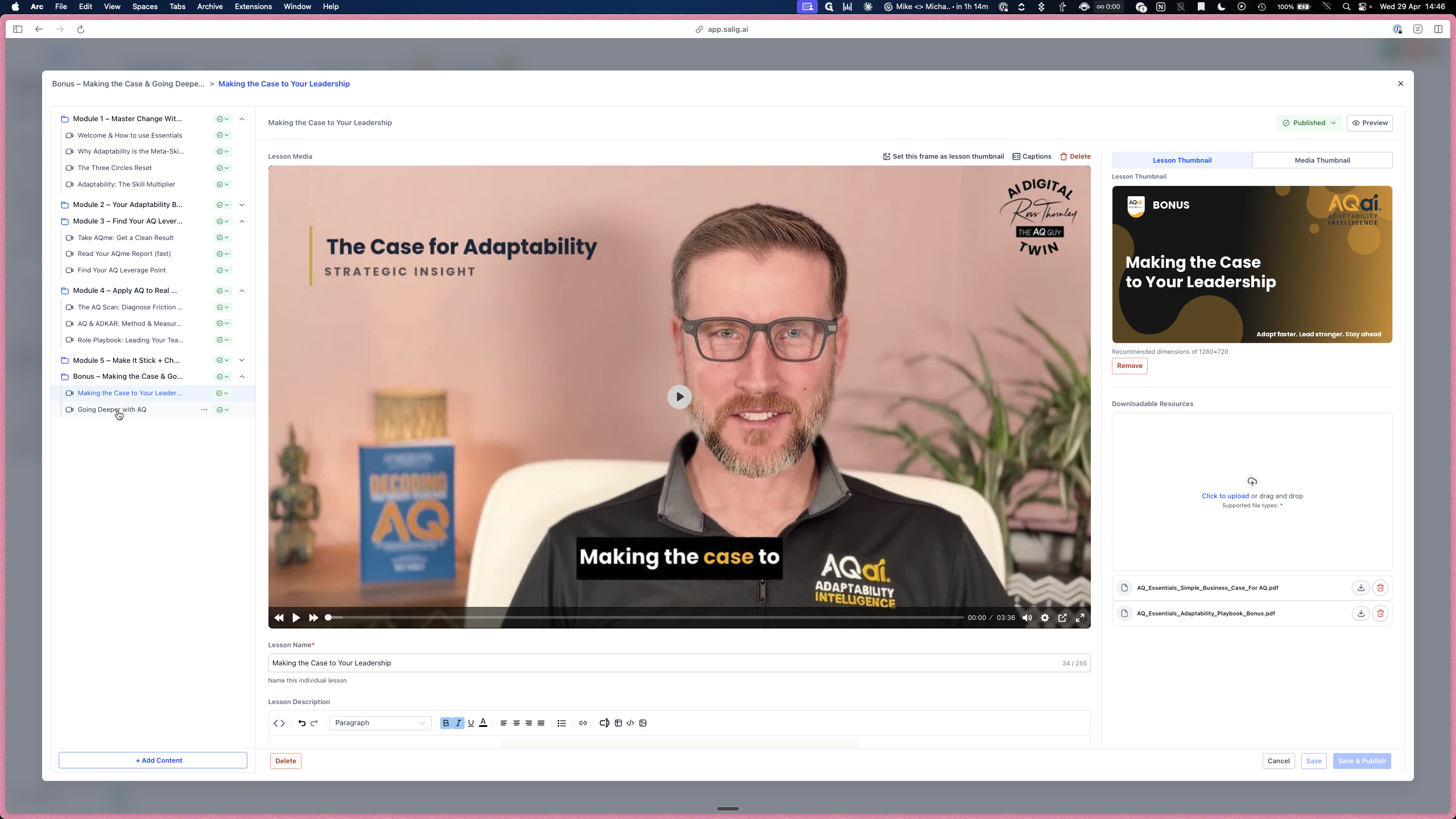Toggle status of The Three Circles Reset
1456x819 pixels.
click(x=222, y=168)
